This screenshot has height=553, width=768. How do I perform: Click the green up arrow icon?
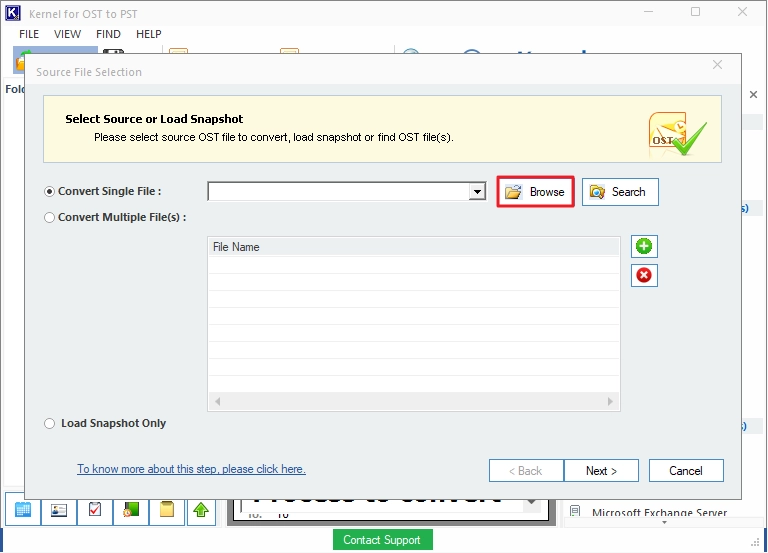(201, 510)
